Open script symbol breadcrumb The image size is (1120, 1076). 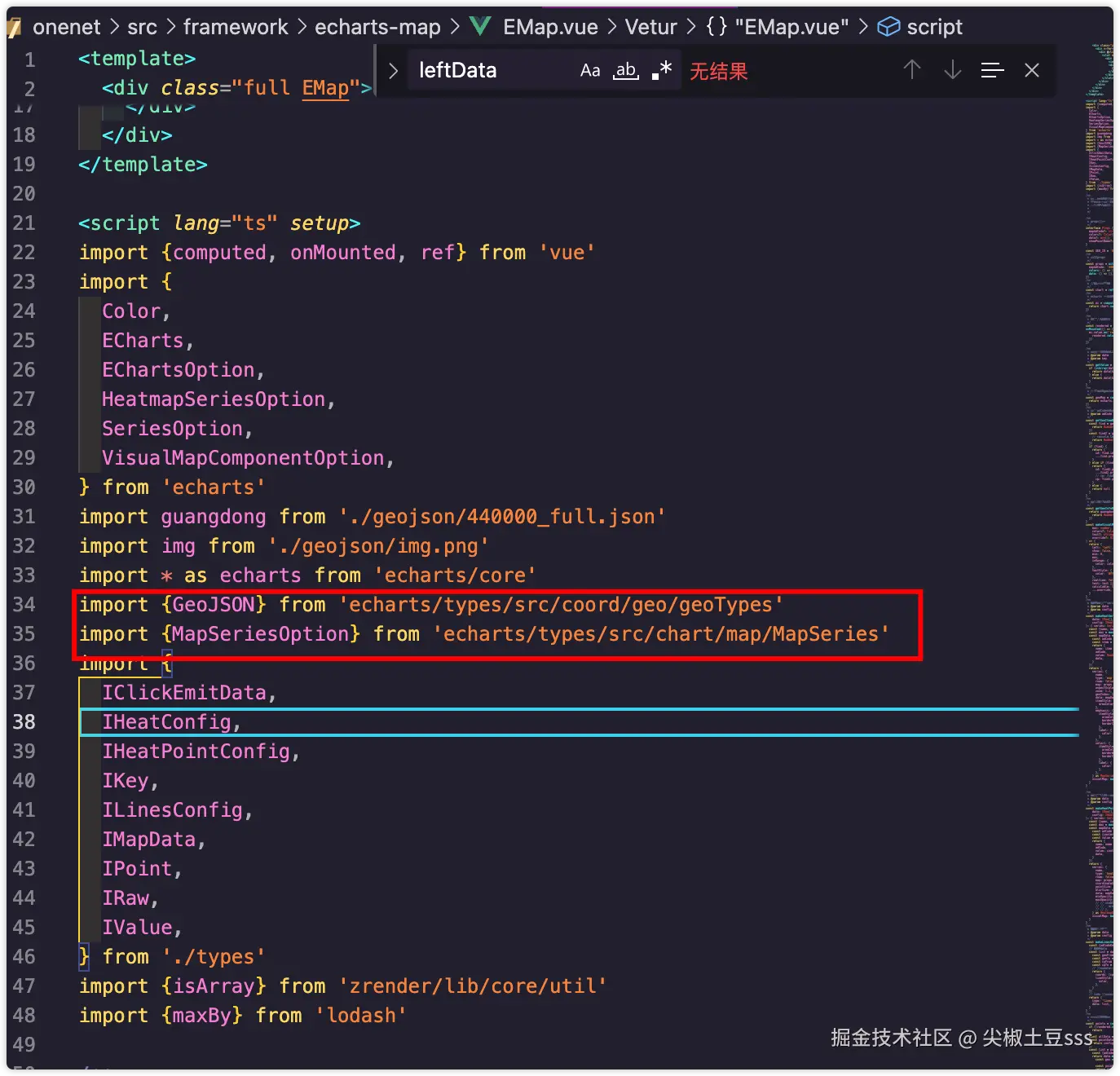(934, 27)
